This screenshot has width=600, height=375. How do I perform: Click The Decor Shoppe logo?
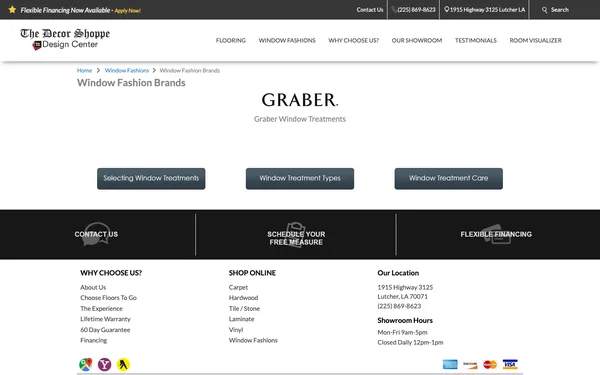point(65,39)
